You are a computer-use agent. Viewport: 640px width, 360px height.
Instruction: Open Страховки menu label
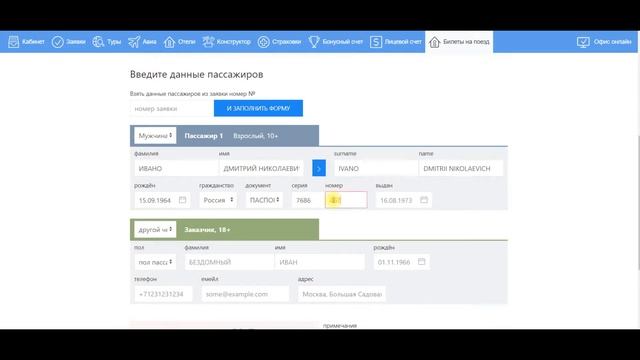[287, 42]
